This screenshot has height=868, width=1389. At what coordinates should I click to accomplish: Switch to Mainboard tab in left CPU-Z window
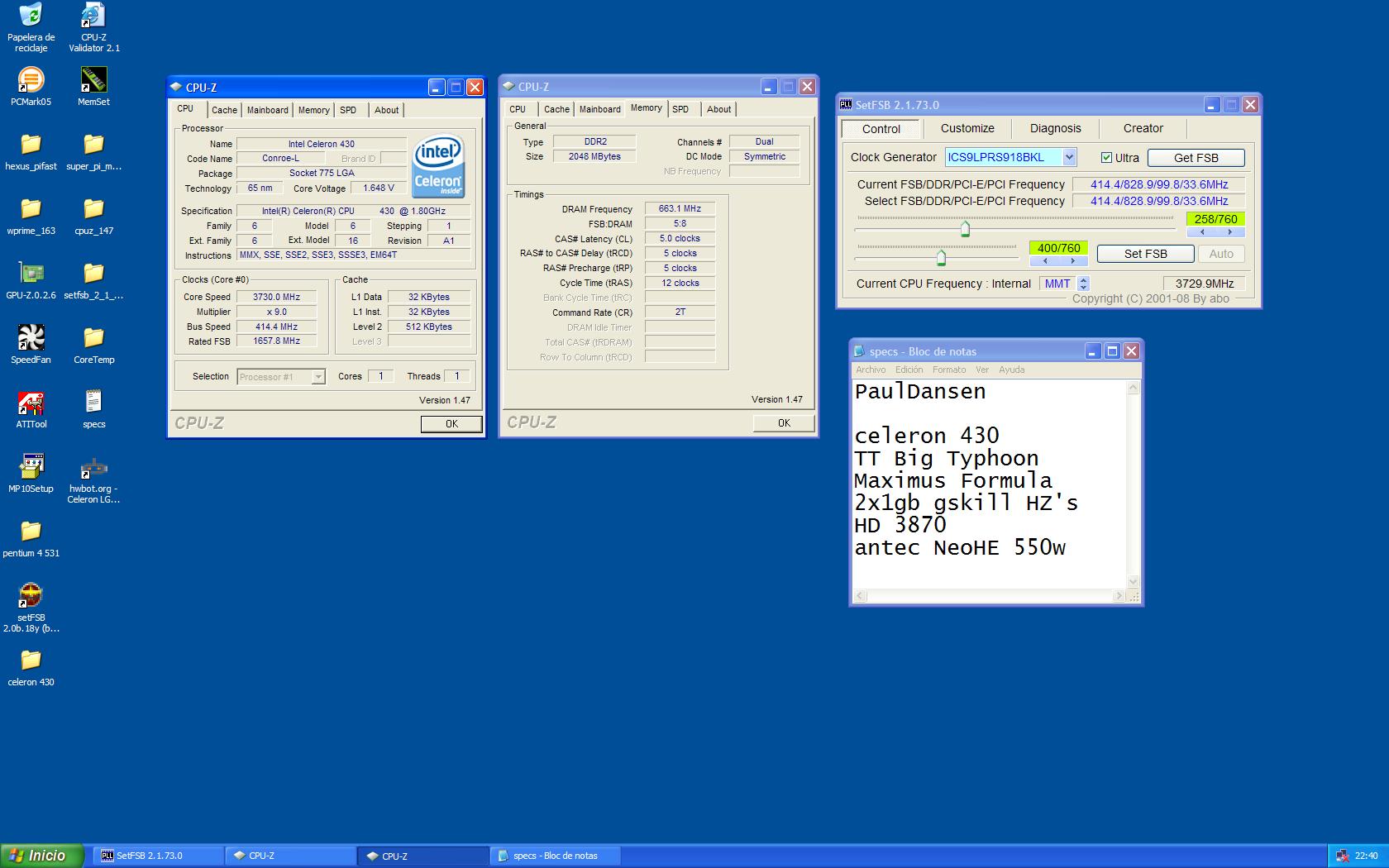pyautogui.click(x=268, y=110)
